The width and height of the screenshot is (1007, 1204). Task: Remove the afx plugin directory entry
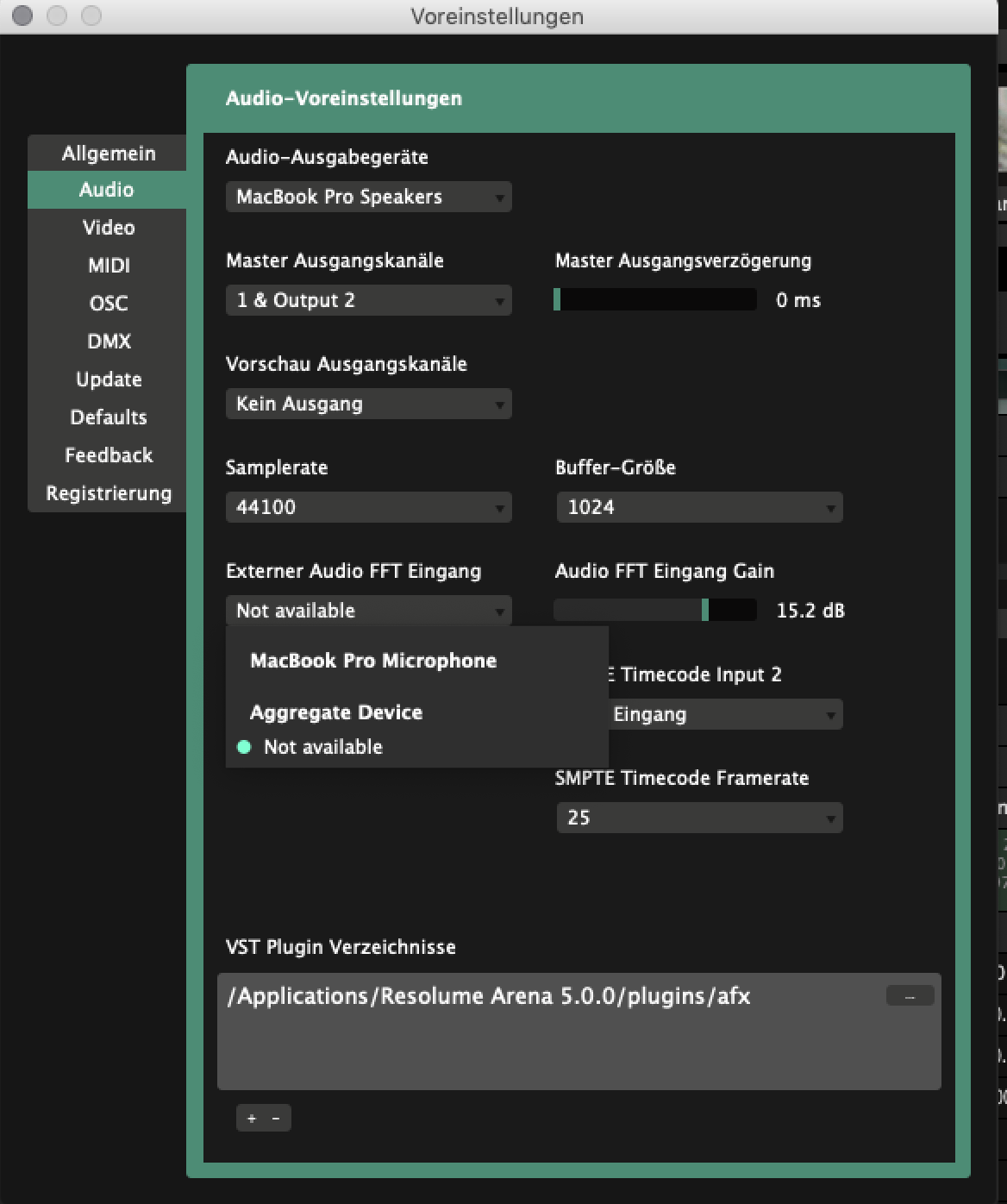(910, 996)
